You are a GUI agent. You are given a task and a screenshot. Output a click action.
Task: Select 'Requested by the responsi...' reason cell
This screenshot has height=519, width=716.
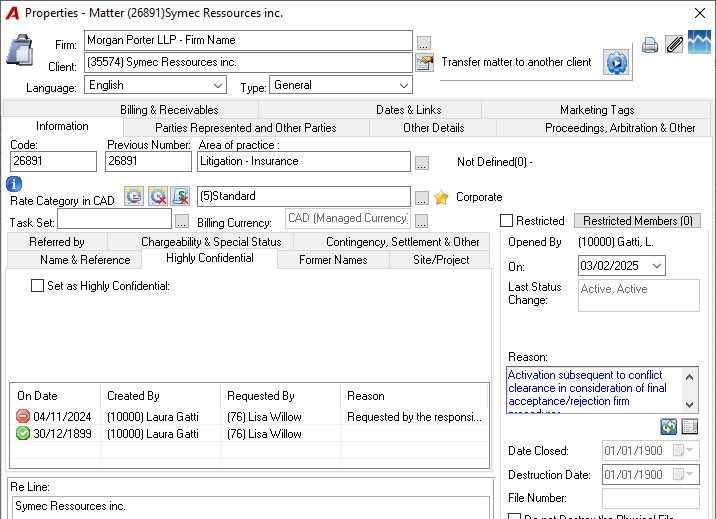[414, 417]
